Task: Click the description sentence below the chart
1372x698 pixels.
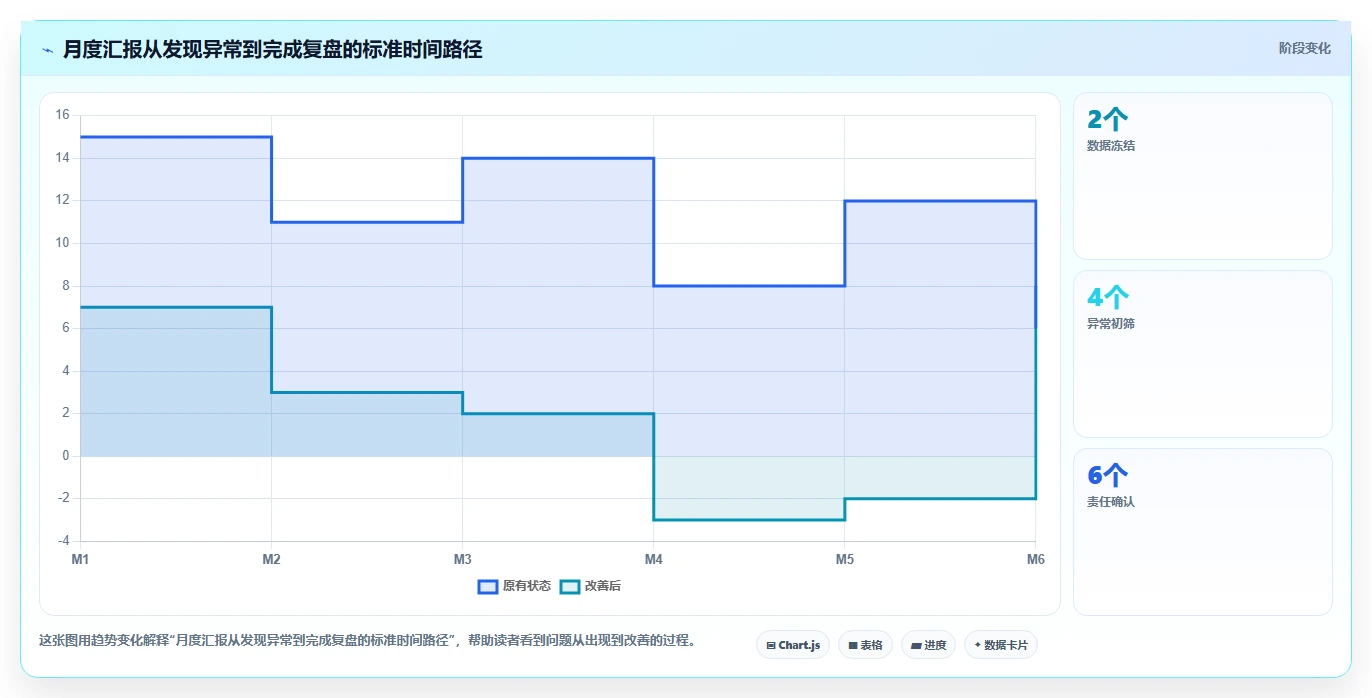Action: click(366, 640)
